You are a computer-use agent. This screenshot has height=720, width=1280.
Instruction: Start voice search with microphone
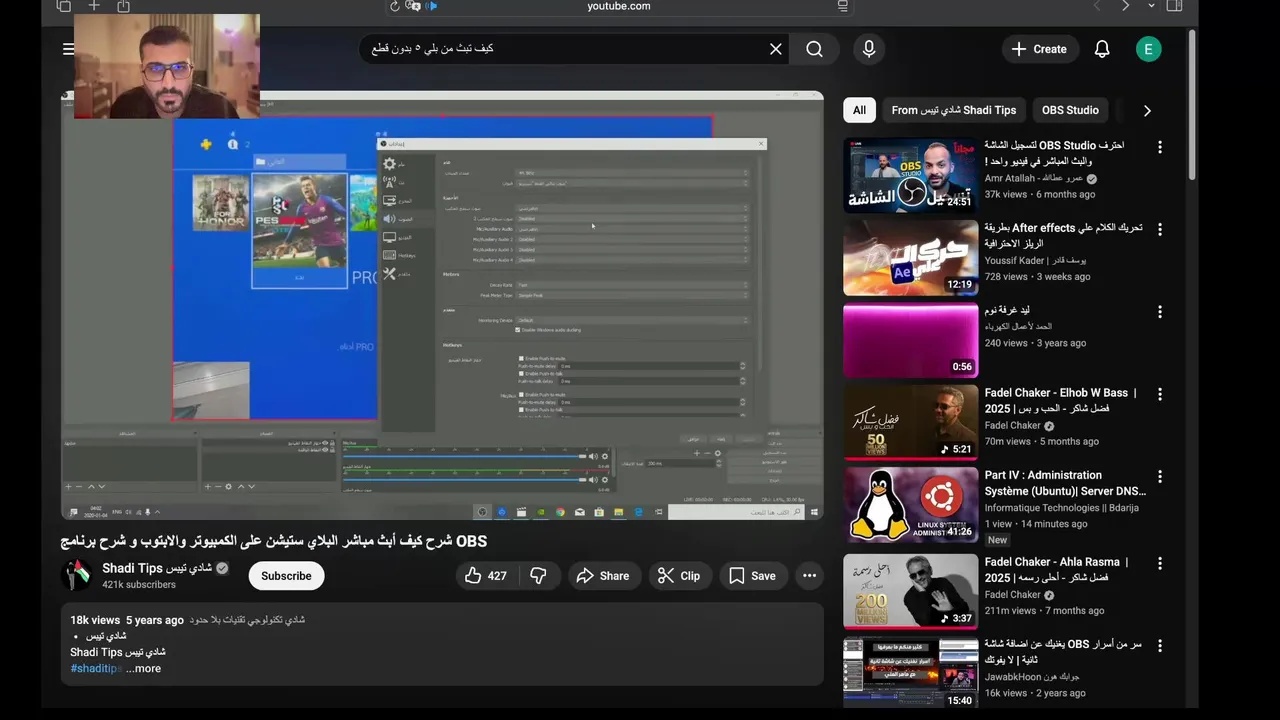click(x=869, y=49)
